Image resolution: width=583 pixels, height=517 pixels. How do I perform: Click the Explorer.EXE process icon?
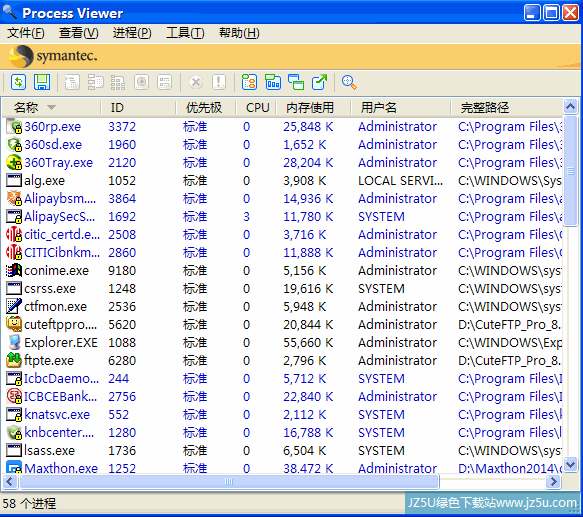pyautogui.click(x=14, y=343)
